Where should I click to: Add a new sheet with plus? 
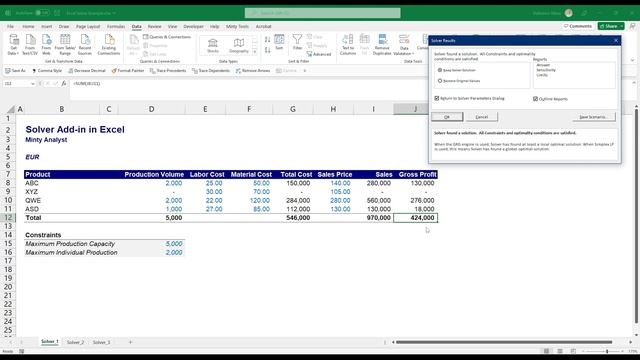130,342
